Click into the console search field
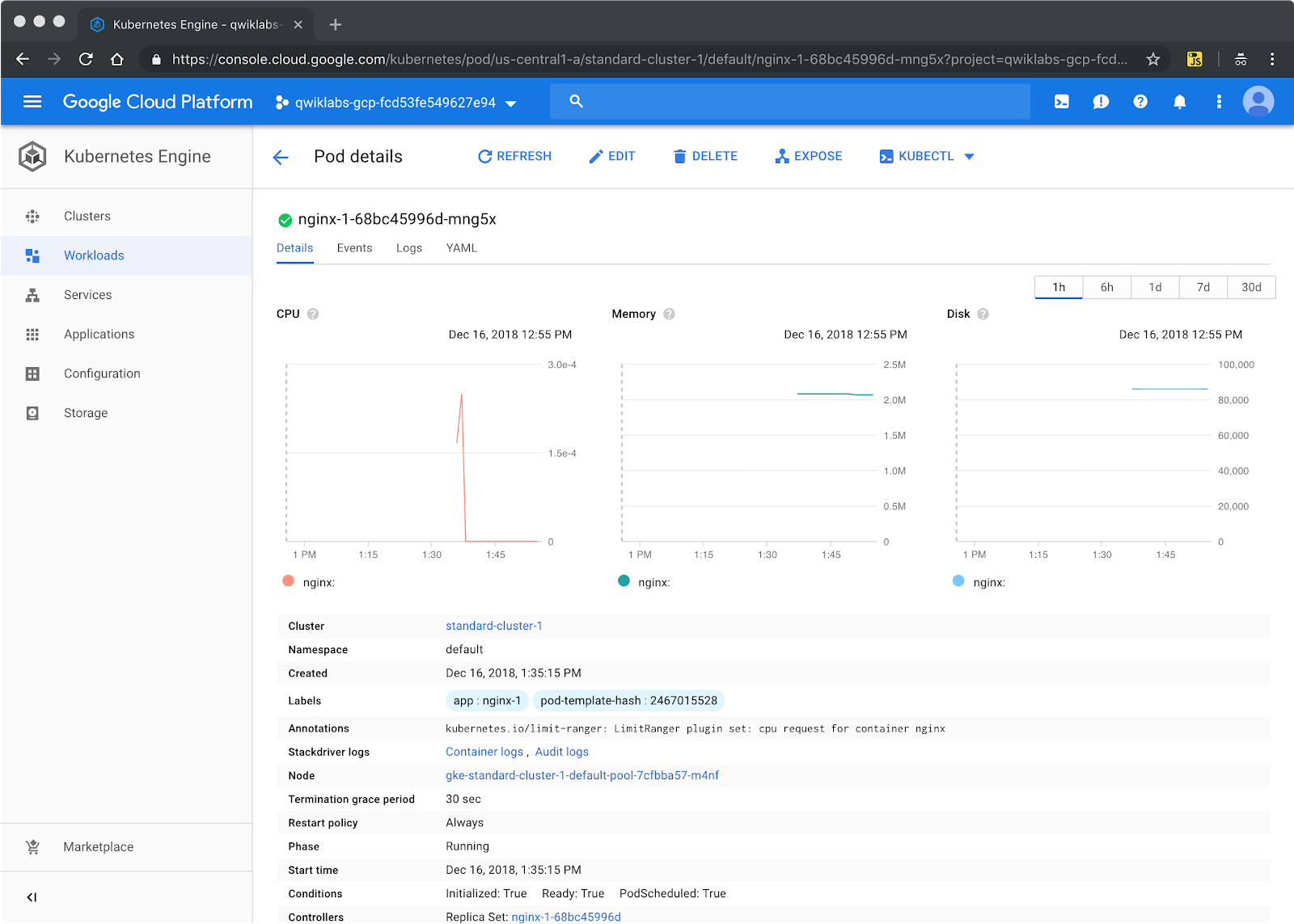 tap(790, 101)
